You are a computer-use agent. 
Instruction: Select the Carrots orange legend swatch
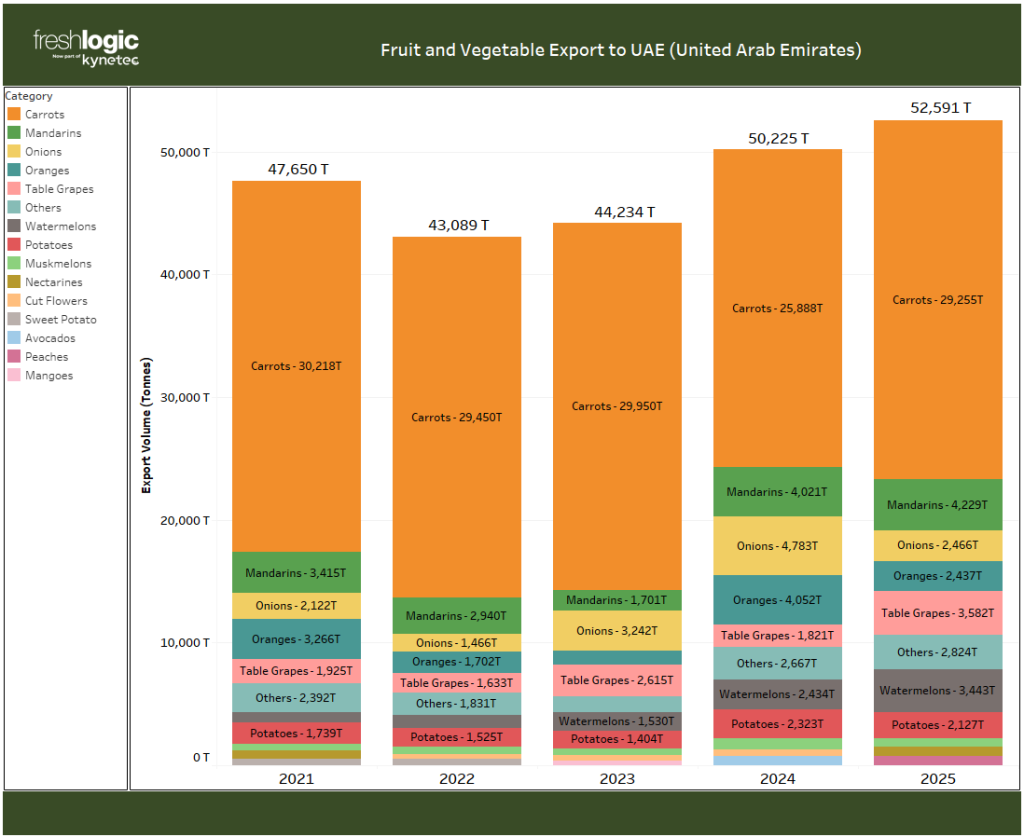tap(14, 115)
